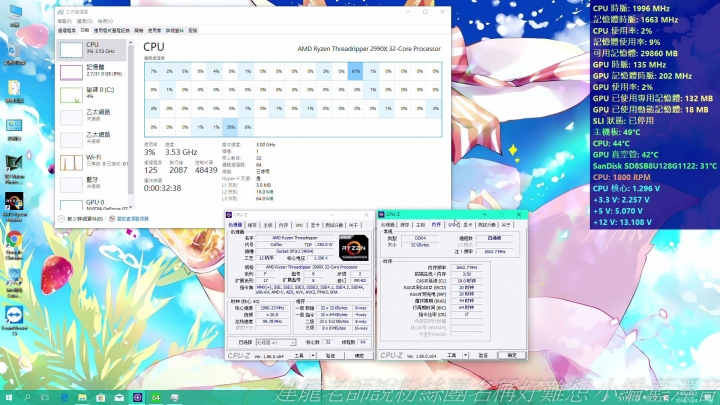This screenshot has height=405, width=720.
Task: Select GPU 0 item in sidebar
Action: 92,204
